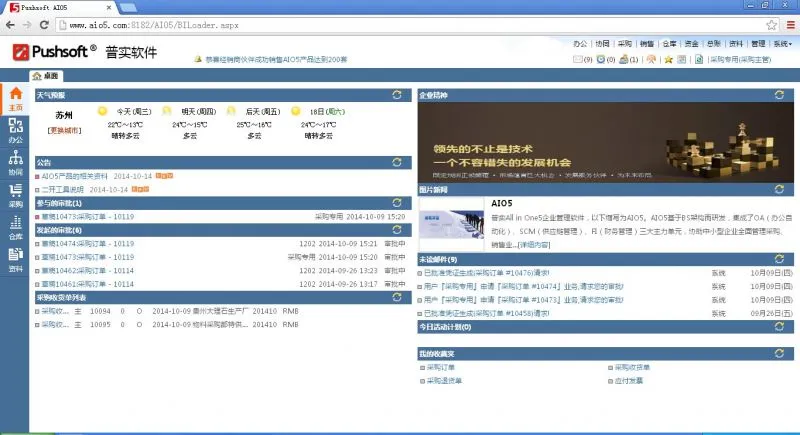Open the 销售 top menu item

click(647, 44)
